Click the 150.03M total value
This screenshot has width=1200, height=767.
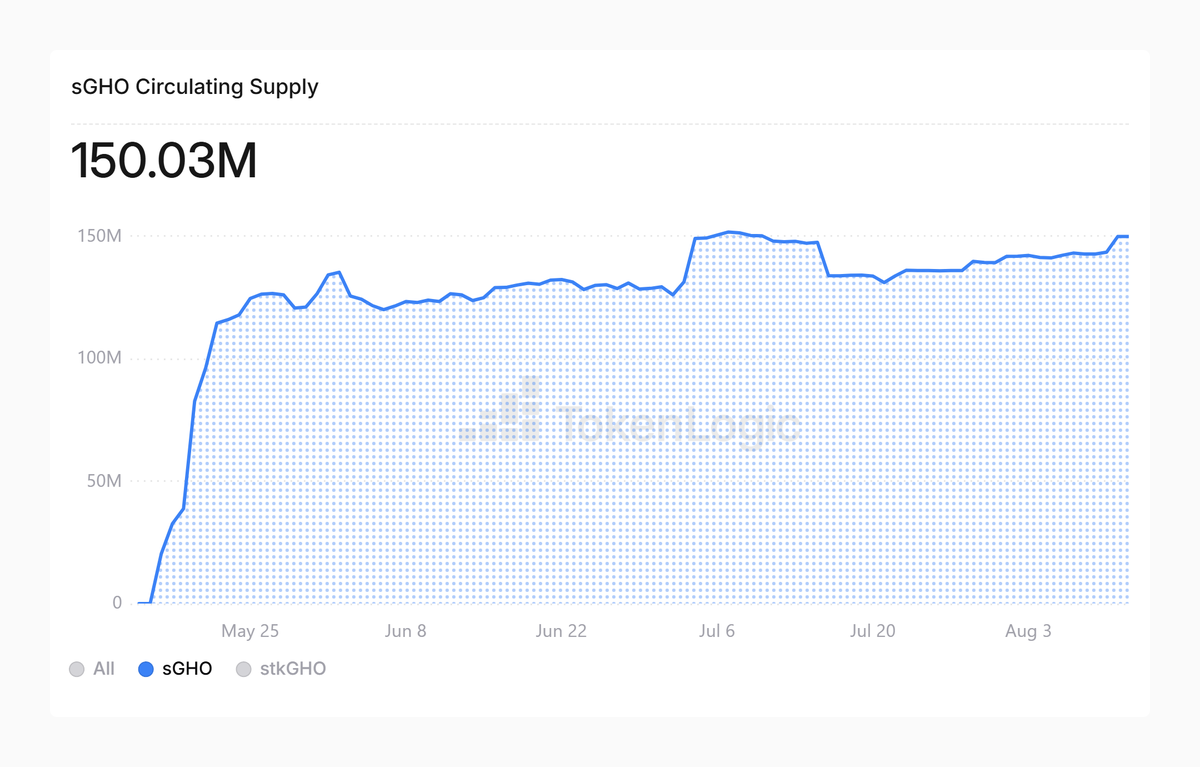coord(164,162)
